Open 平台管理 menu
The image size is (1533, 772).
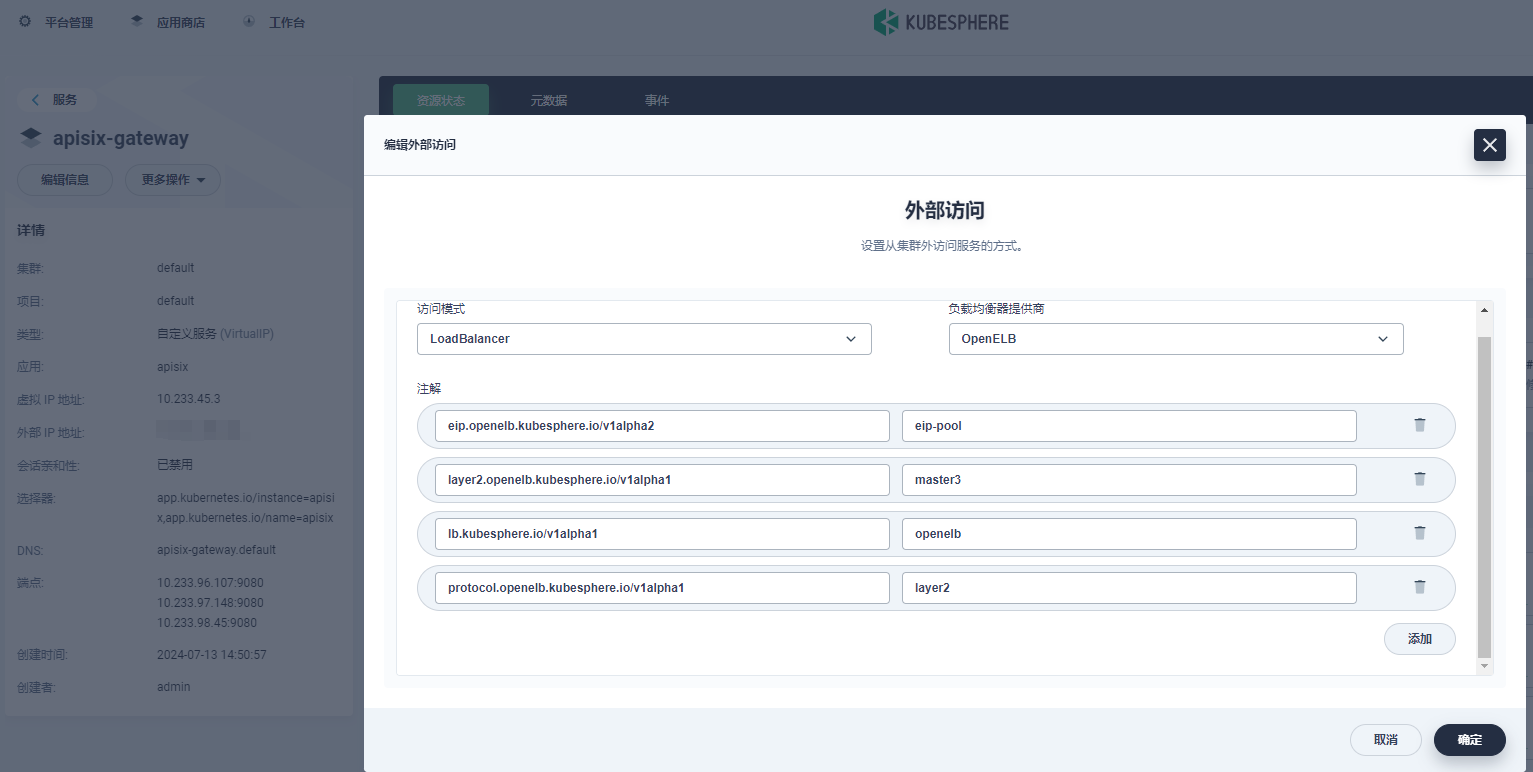tap(69, 22)
